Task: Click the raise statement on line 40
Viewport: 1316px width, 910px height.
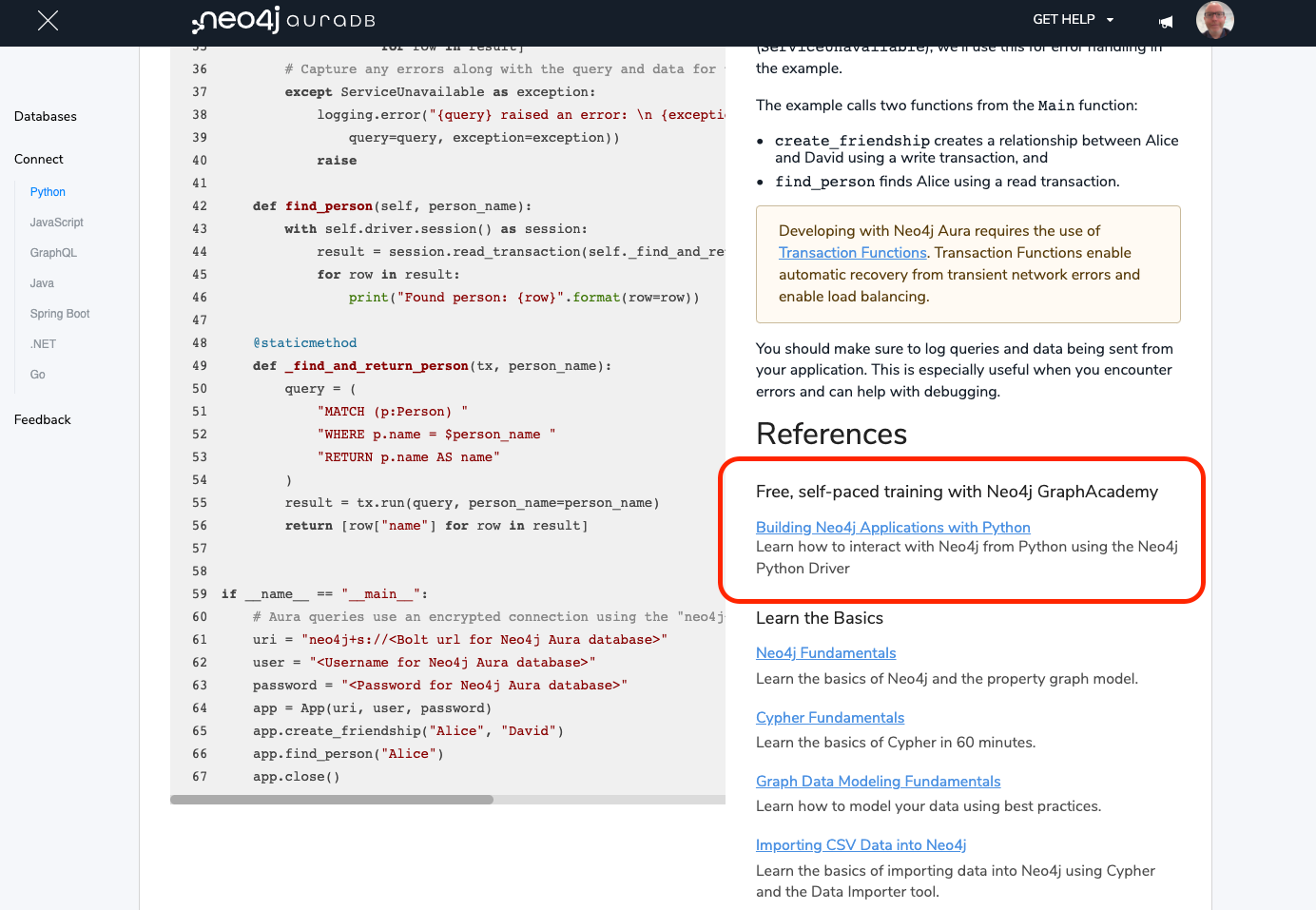Action: (x=337, y=161)
